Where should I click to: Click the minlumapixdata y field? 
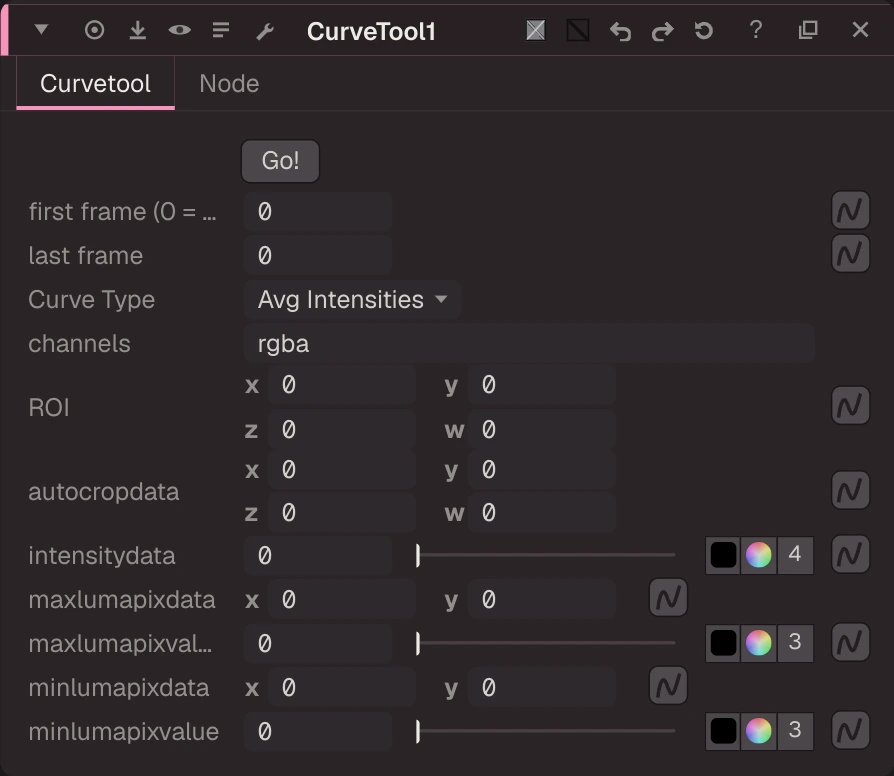541,688
